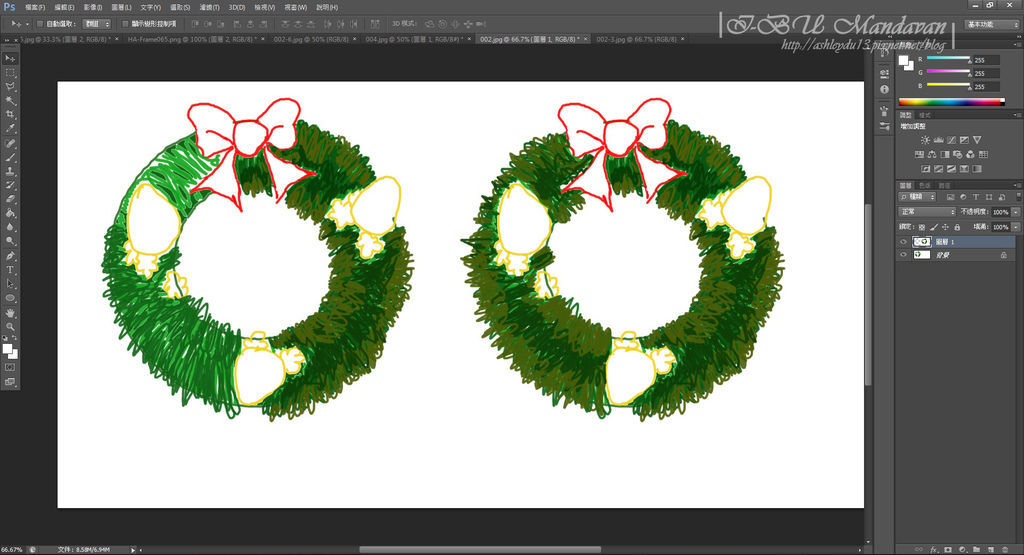The height and width of the screenshot is (555, 1024).
Task: Switch to the HA-Frame065.png document tab
Action: click(x=190, y=38)
